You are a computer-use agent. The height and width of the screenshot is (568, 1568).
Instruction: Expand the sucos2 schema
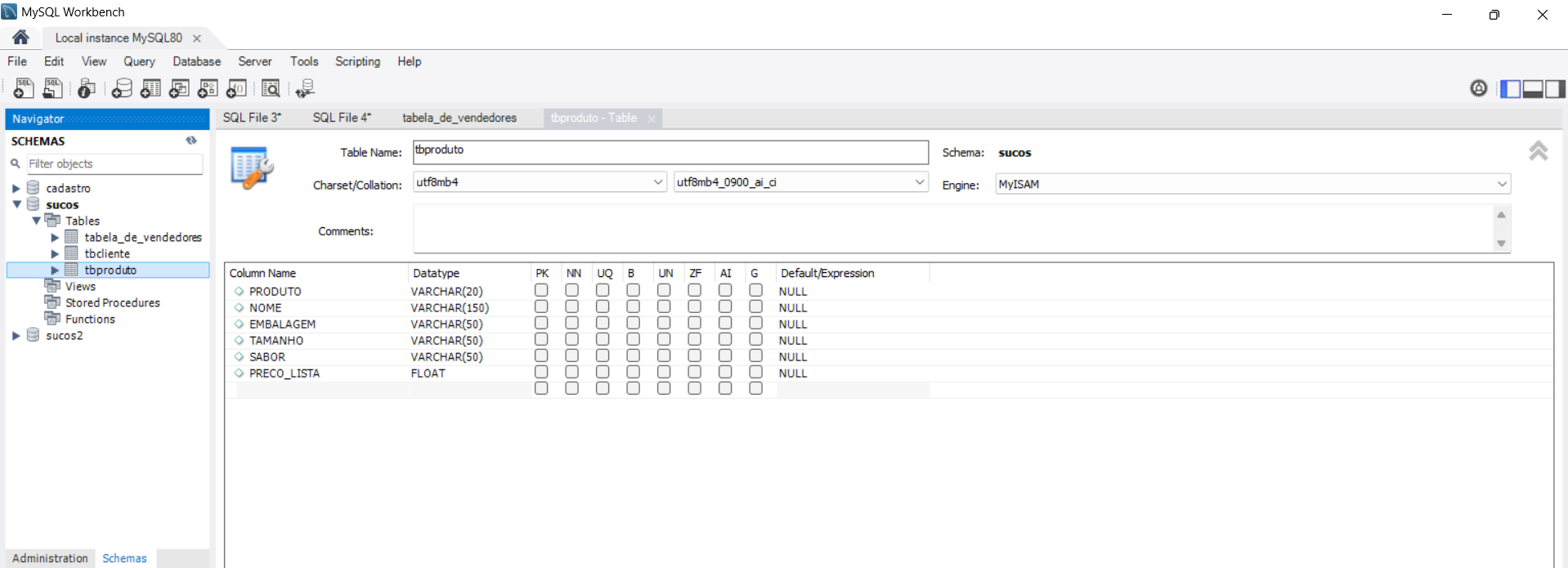[x=16, y=335]
